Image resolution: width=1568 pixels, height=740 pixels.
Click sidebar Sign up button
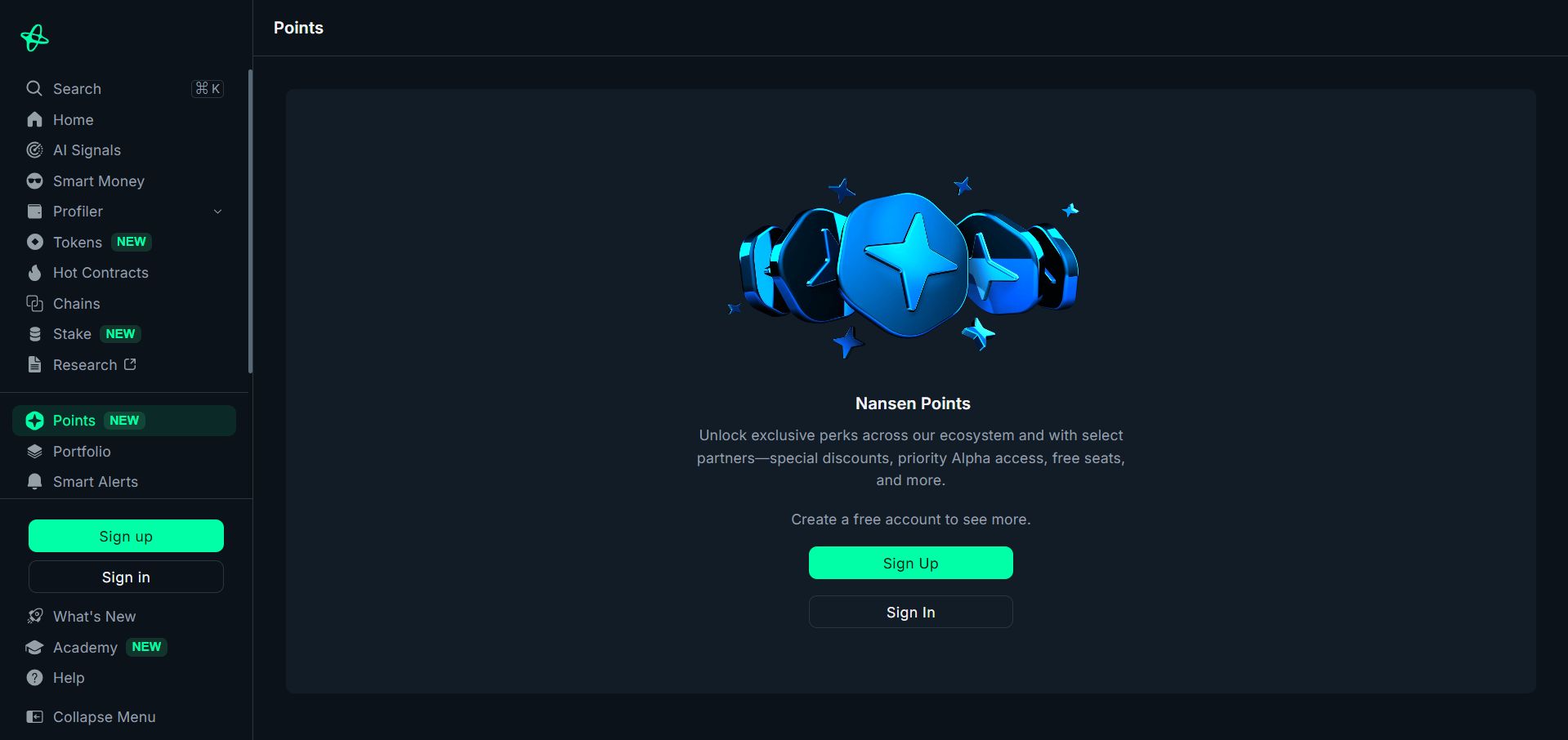pyautogui.click(x=126, y=536)
